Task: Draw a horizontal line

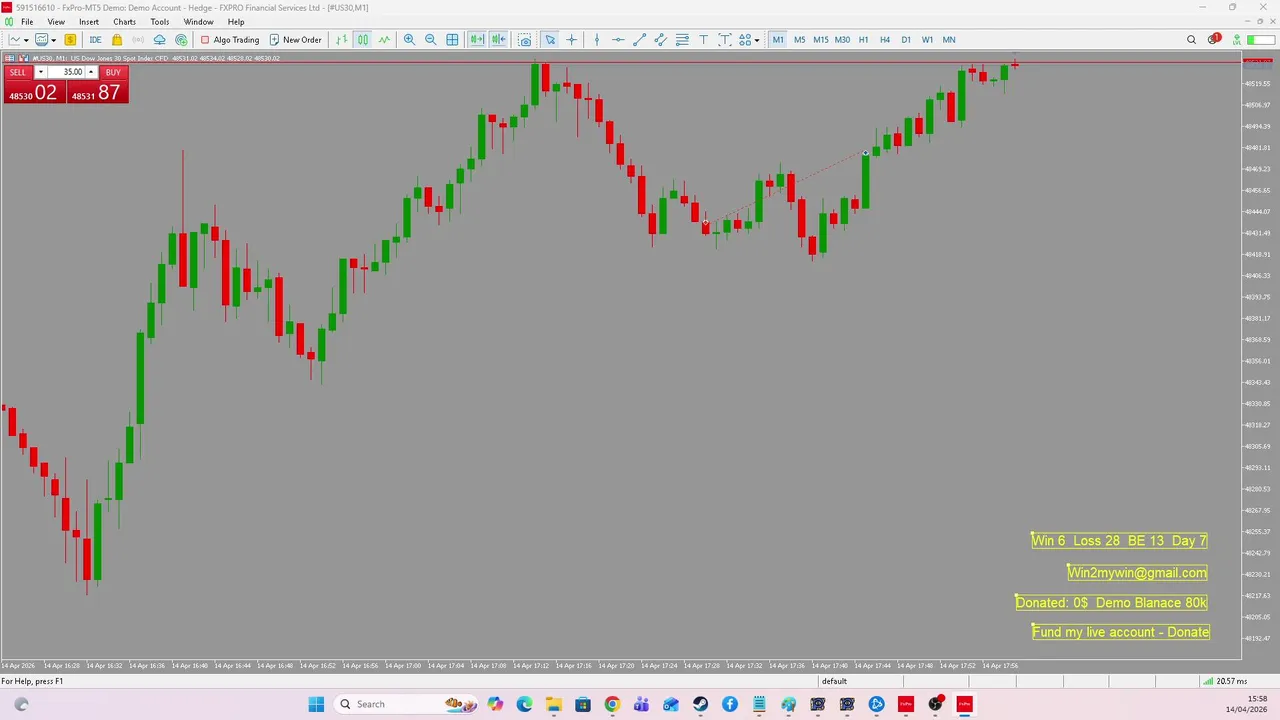Action: (618, 40)
